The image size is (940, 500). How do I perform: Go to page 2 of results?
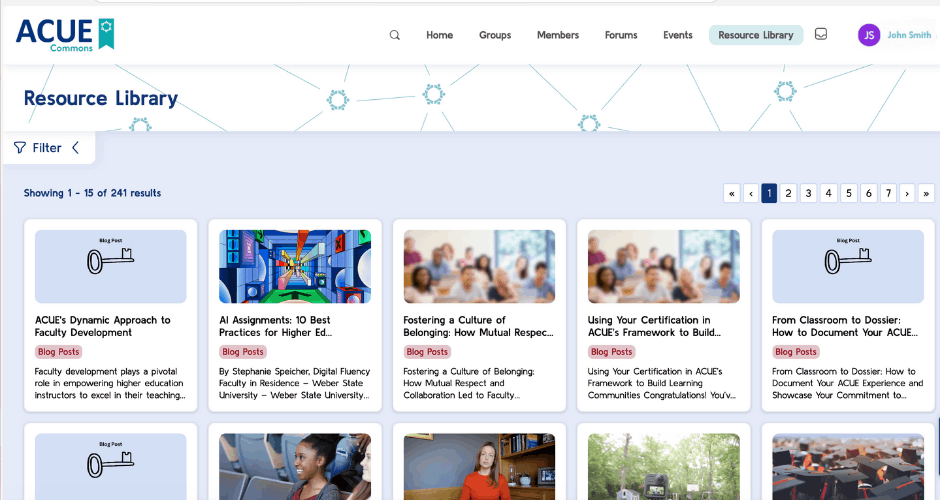click(x=788, y=193)
